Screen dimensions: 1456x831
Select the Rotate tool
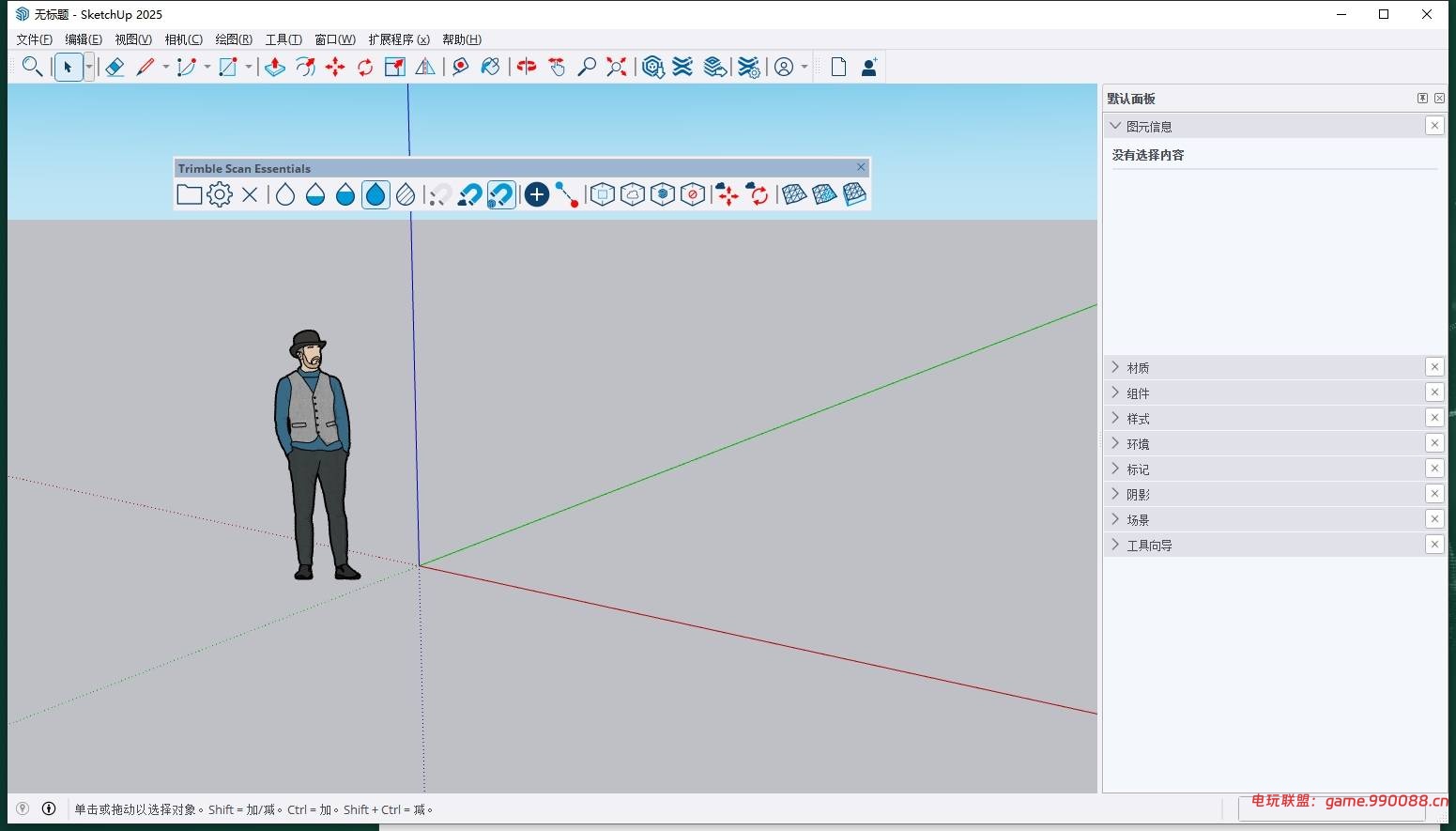point(365,67)
